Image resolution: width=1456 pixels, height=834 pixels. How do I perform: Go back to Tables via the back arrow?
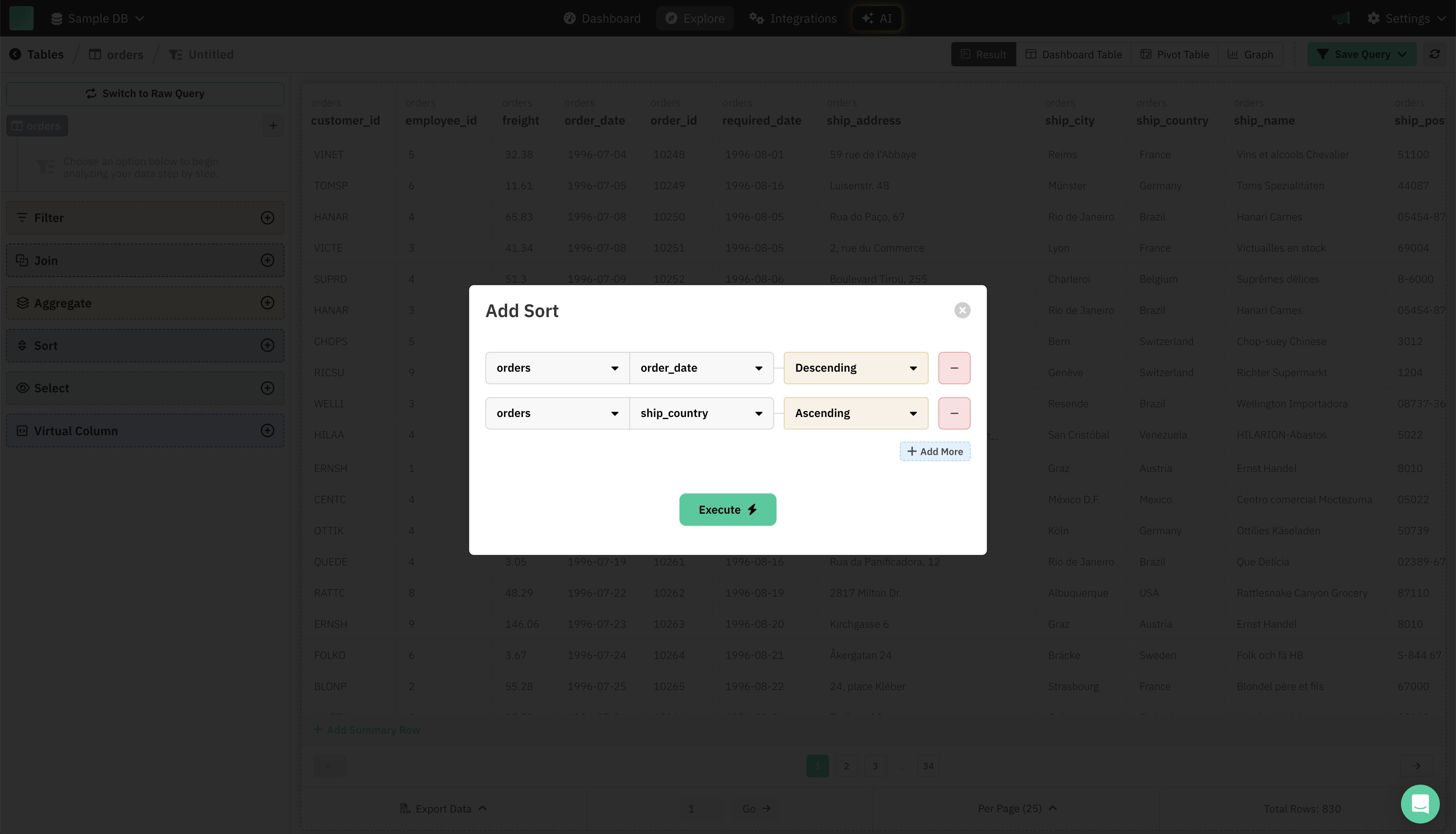pos(15,55)
